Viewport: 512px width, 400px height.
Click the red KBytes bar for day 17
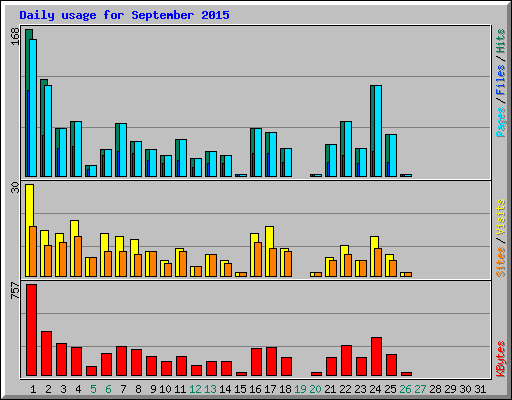[271, 362]
